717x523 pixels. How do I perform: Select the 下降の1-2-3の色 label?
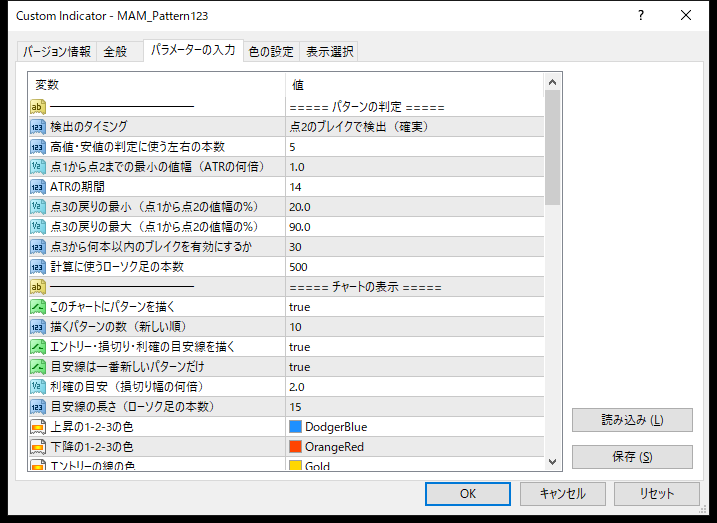(91, 447)
